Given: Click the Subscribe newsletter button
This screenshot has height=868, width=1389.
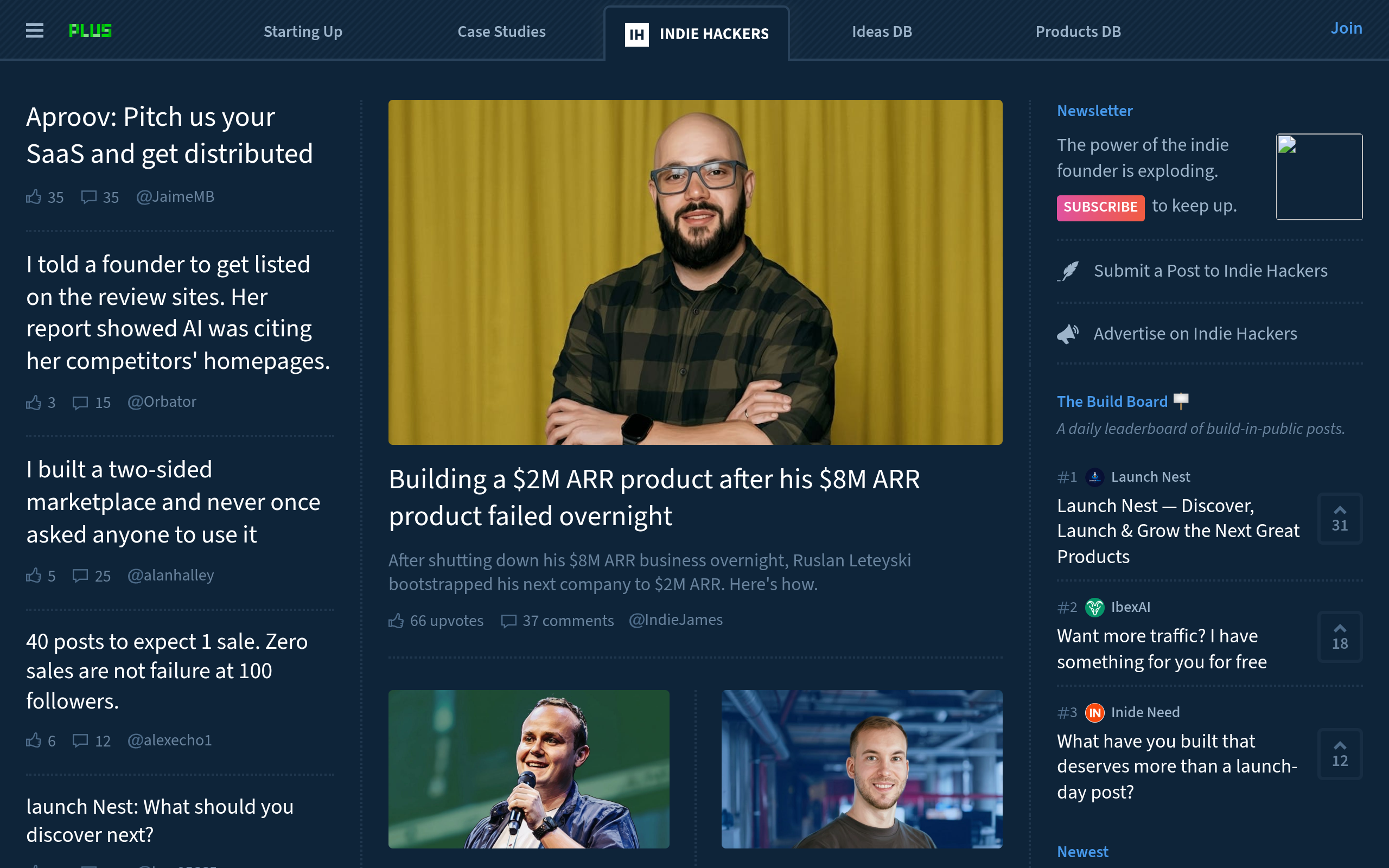Looking at the screenshot, I should 1100,207.
